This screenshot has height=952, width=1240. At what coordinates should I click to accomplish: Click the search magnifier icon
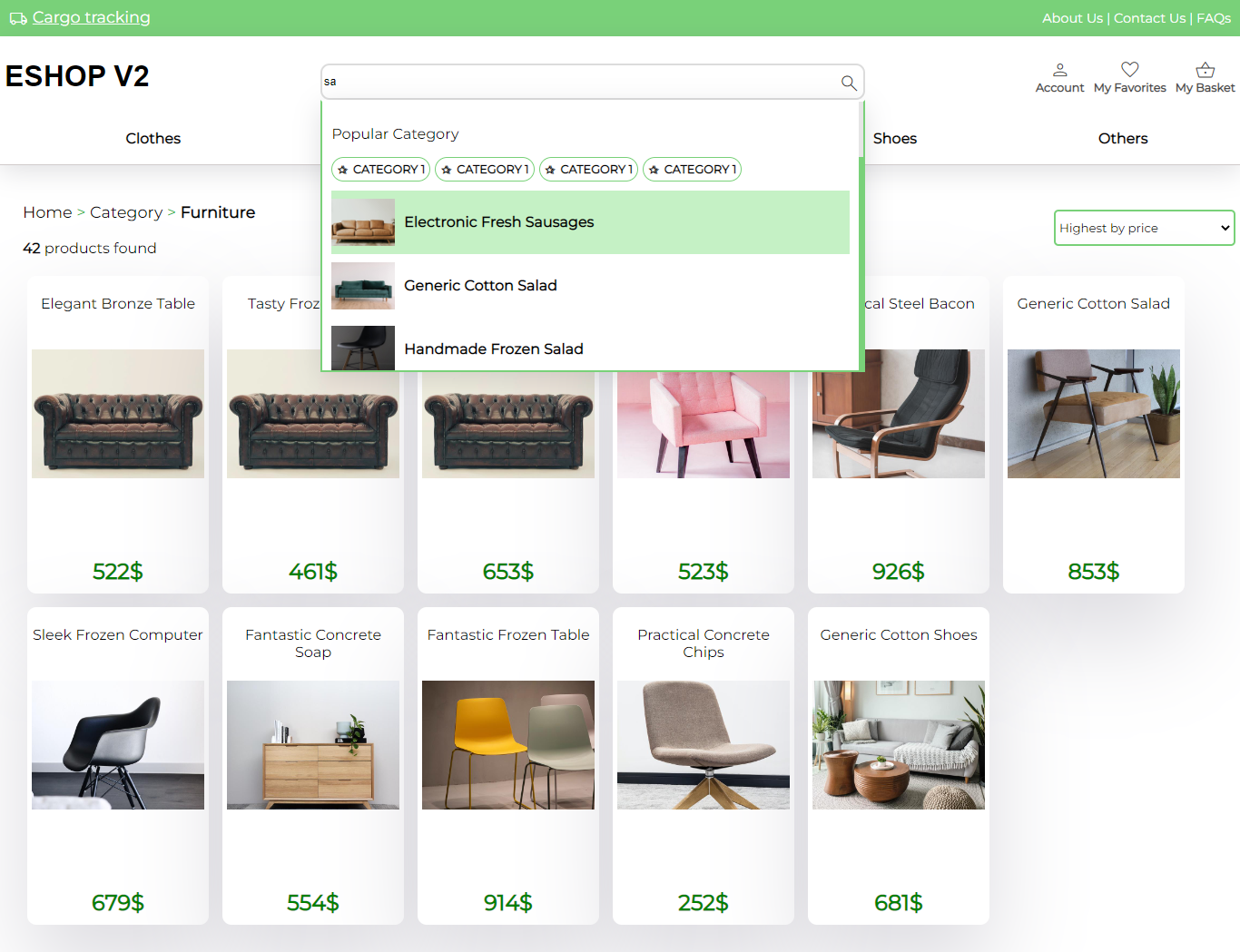(848, 83)
